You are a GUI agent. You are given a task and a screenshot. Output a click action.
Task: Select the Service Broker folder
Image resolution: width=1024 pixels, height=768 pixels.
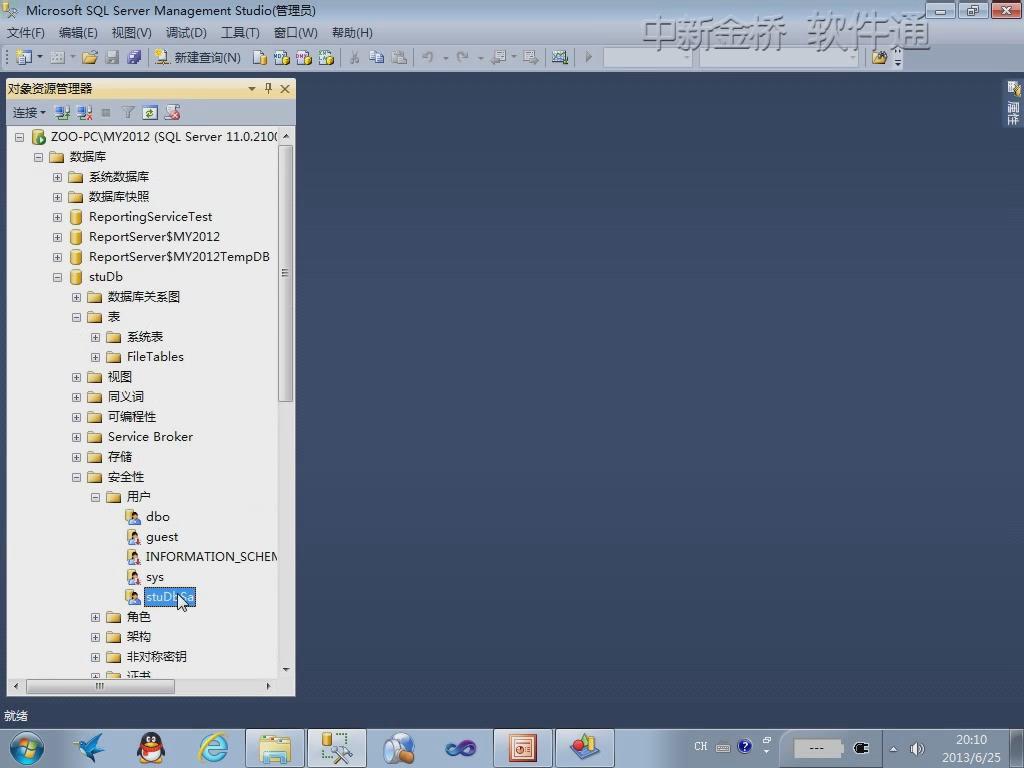click(x=150, y=436)
